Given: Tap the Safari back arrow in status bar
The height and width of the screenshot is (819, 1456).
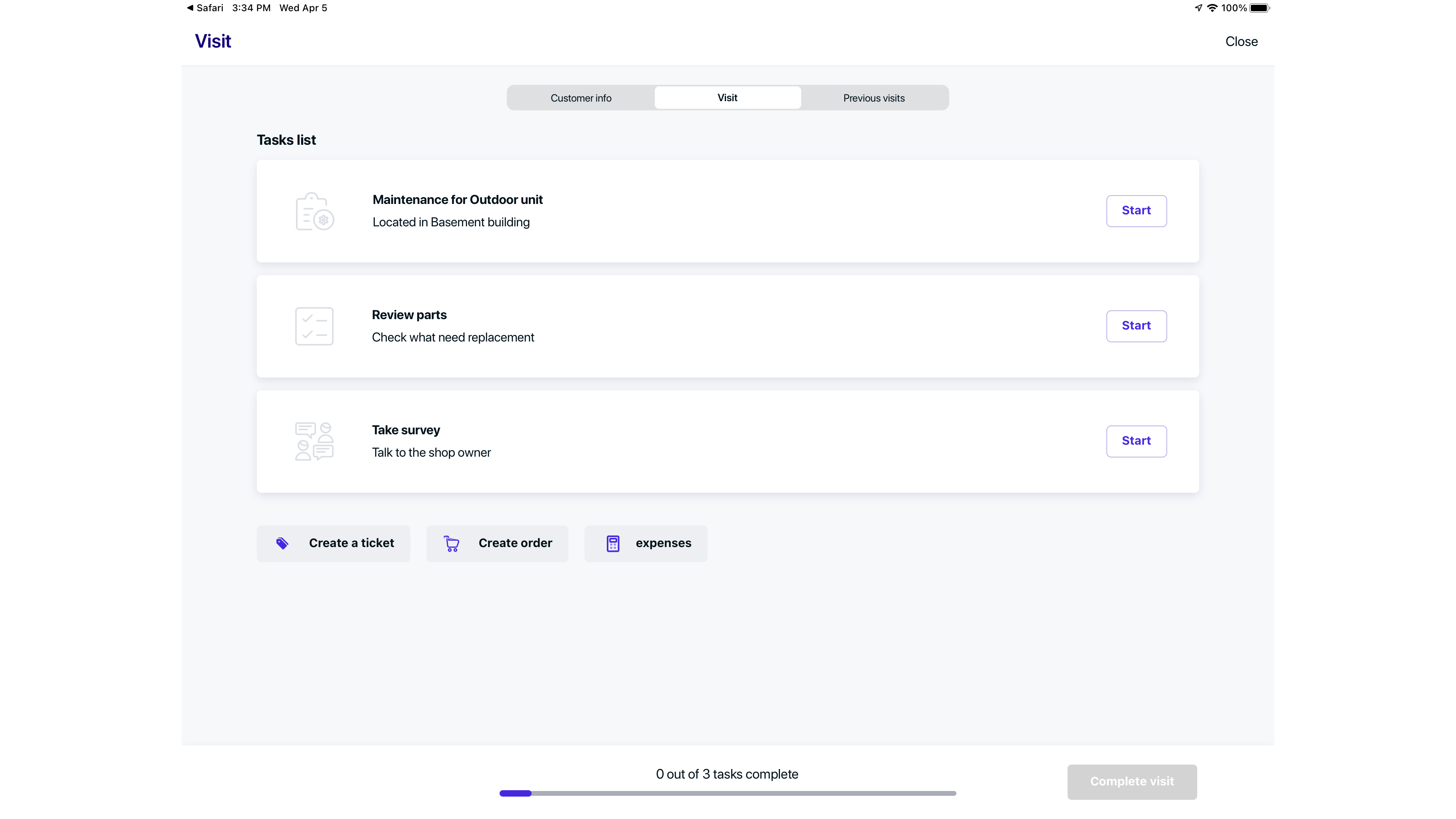Looking at the screenshot, I should pyautogui.click(x=190, y=8).
